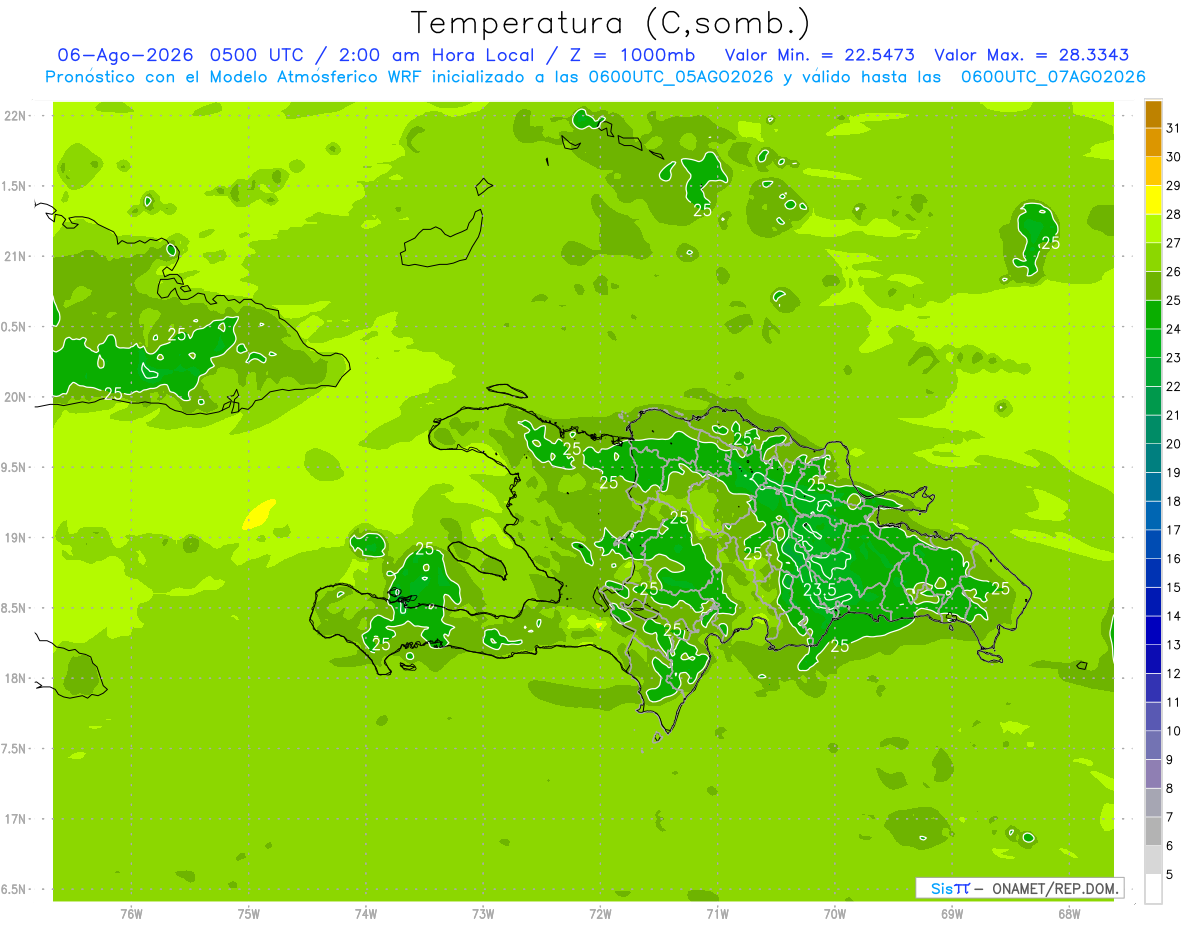Click the "23.5" contour label on map
1200x927 pixels.
(820, 590)
